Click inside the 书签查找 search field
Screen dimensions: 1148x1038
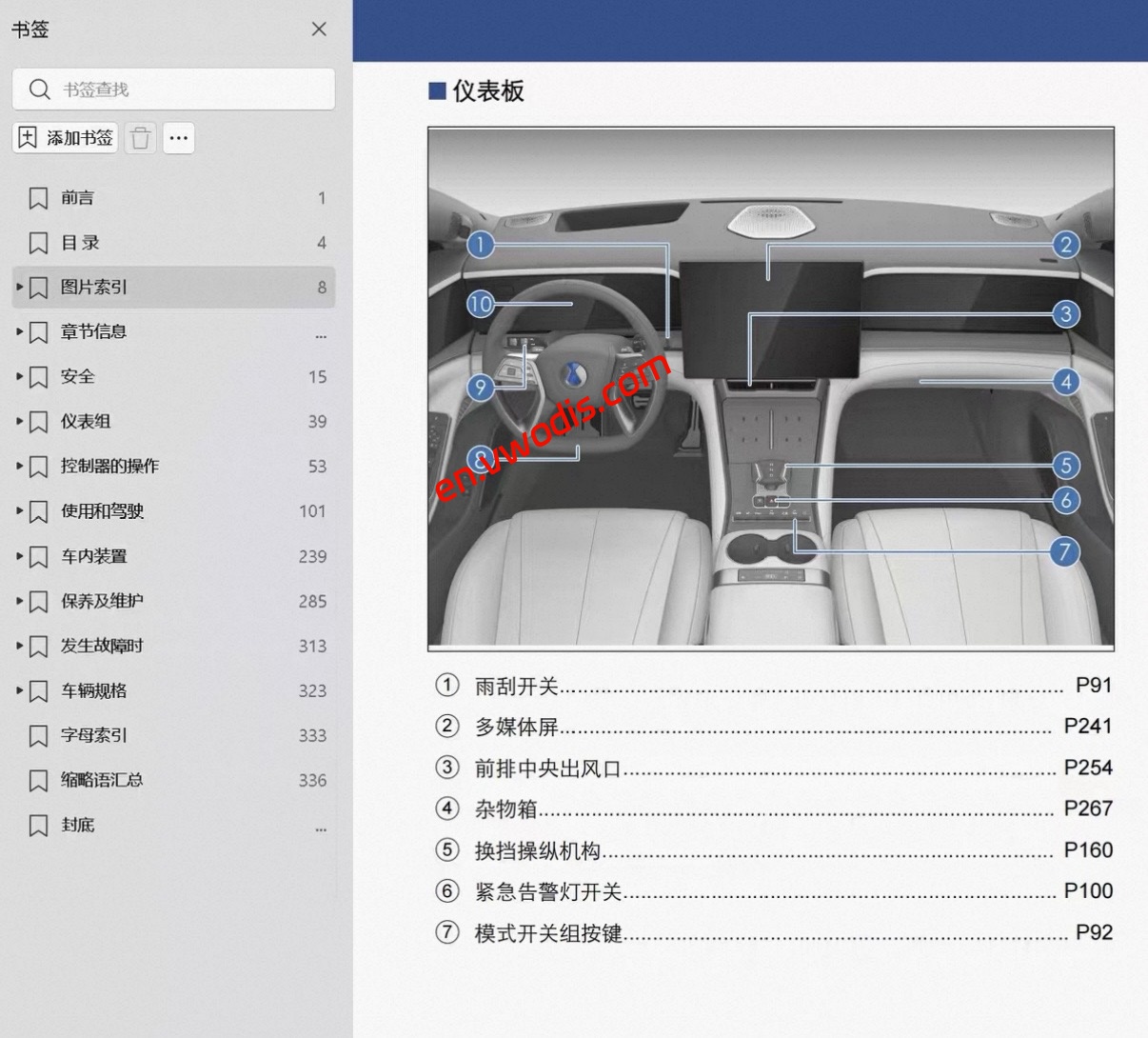171,89
